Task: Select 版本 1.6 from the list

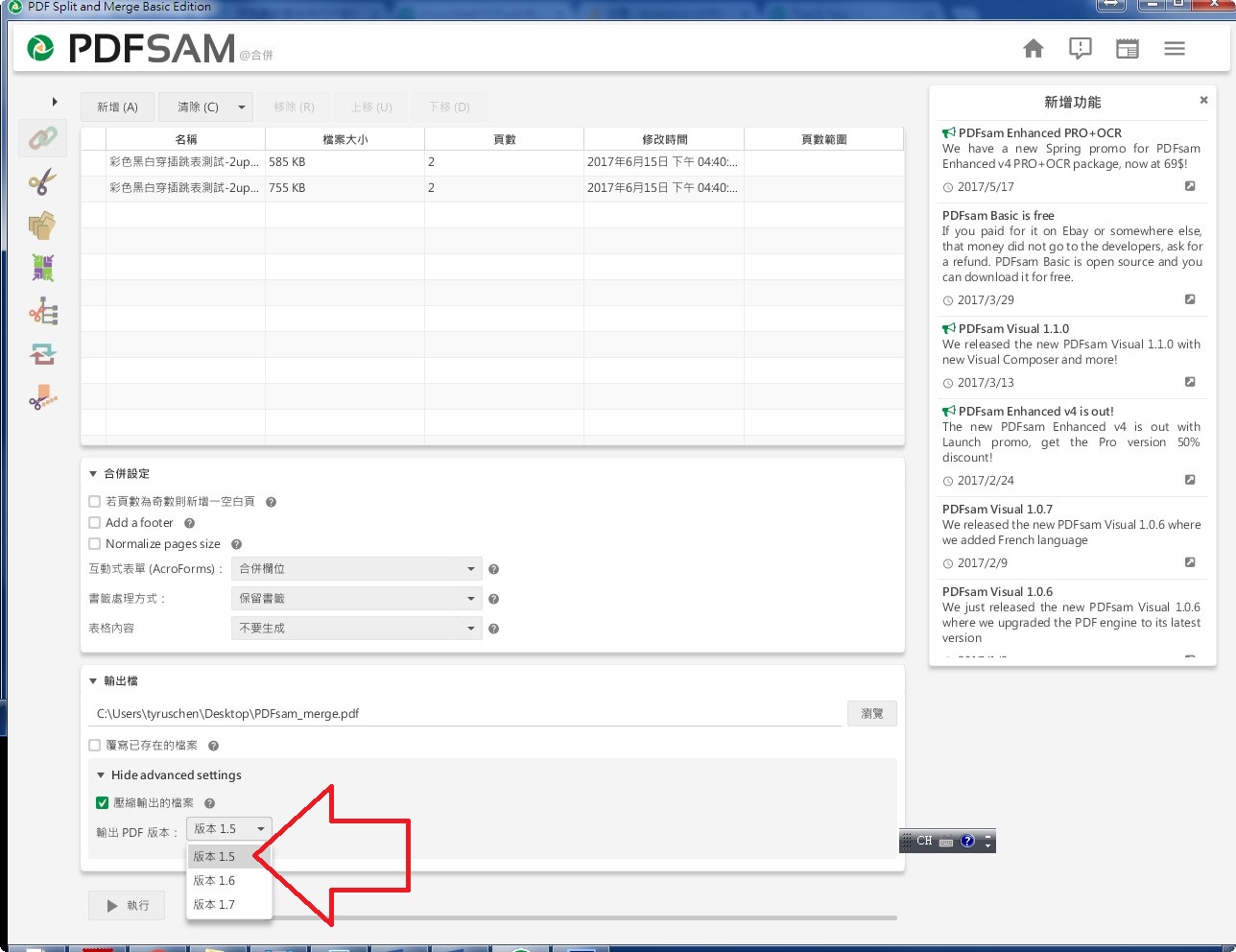Action: pyautogui.click(x=214, y=881)
